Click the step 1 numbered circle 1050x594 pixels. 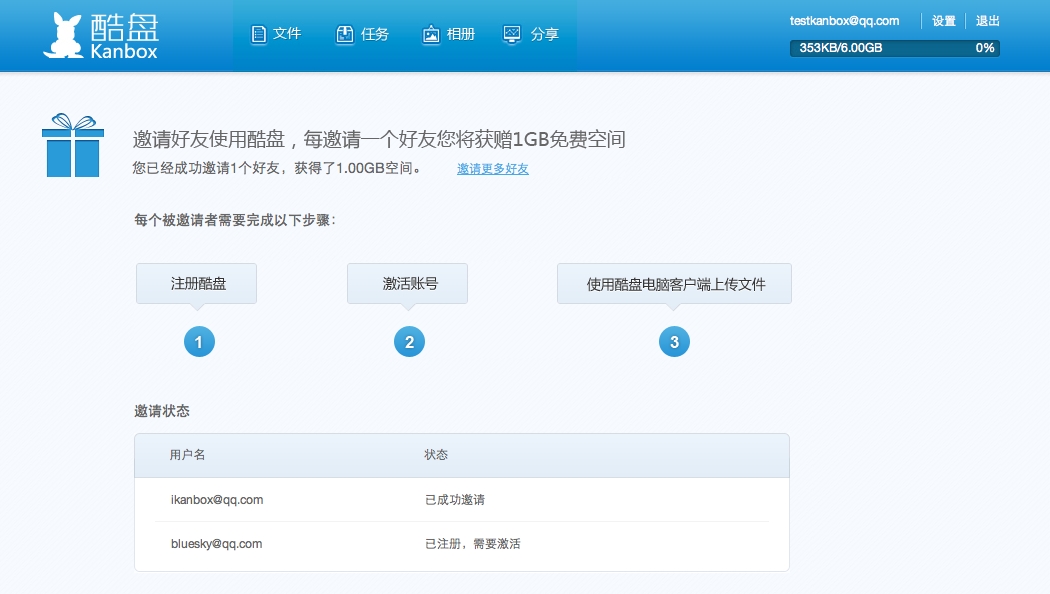[x=199, y=342]
